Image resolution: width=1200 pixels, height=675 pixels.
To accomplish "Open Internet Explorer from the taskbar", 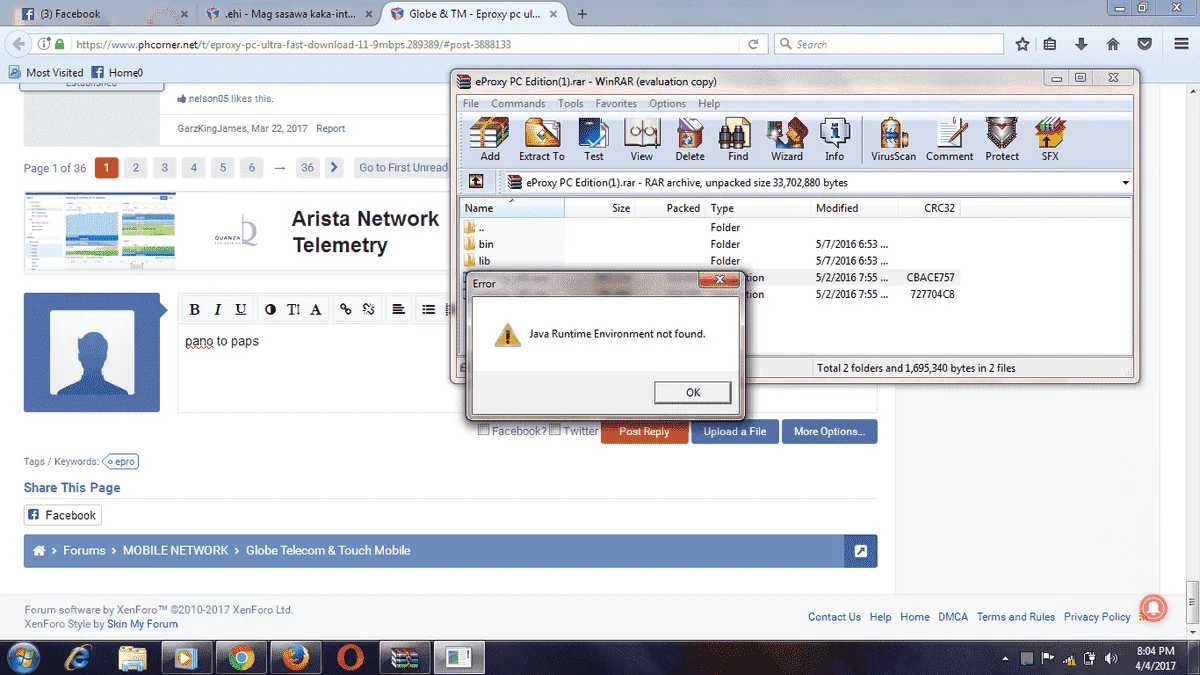I will 76,658.
